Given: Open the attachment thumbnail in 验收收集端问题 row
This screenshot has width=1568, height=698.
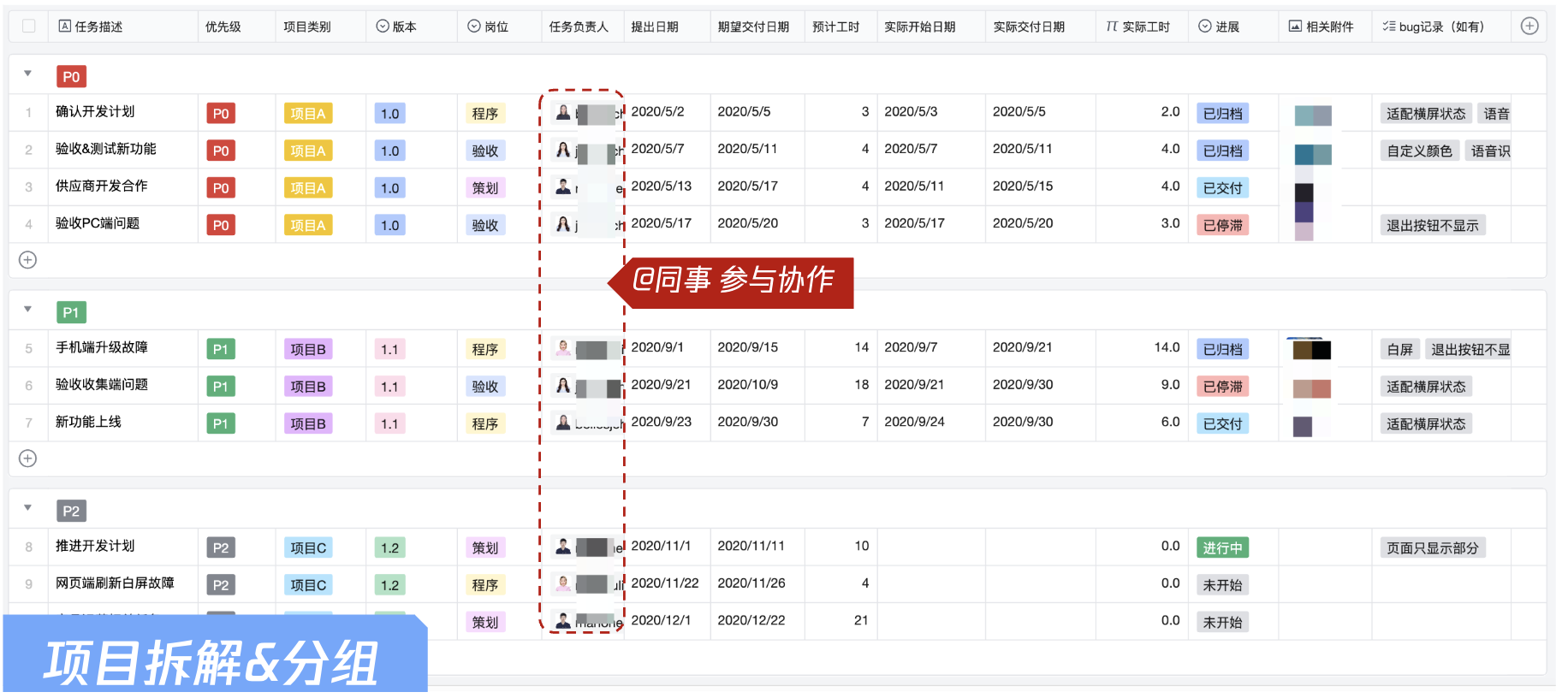Looking at the screenshot, I should pyautogui.click(x=1311, y=389).
